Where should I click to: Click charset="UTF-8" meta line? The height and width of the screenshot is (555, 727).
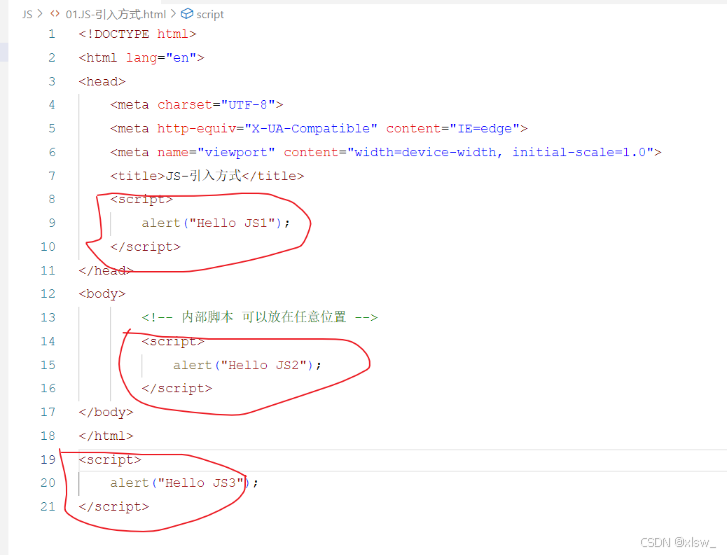click(x=197, y=105)
